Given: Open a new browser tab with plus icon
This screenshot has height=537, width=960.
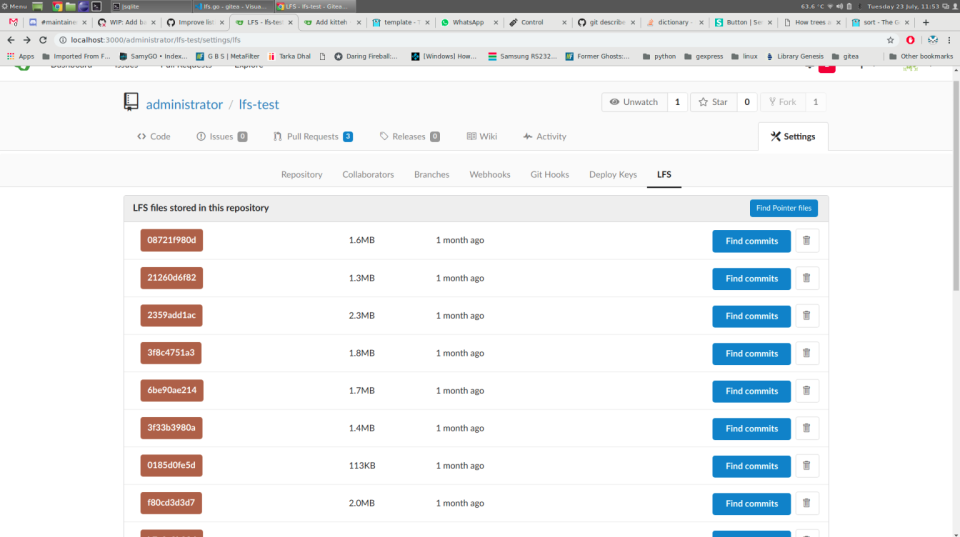Looking at the screenshot, I should [925, 22].
